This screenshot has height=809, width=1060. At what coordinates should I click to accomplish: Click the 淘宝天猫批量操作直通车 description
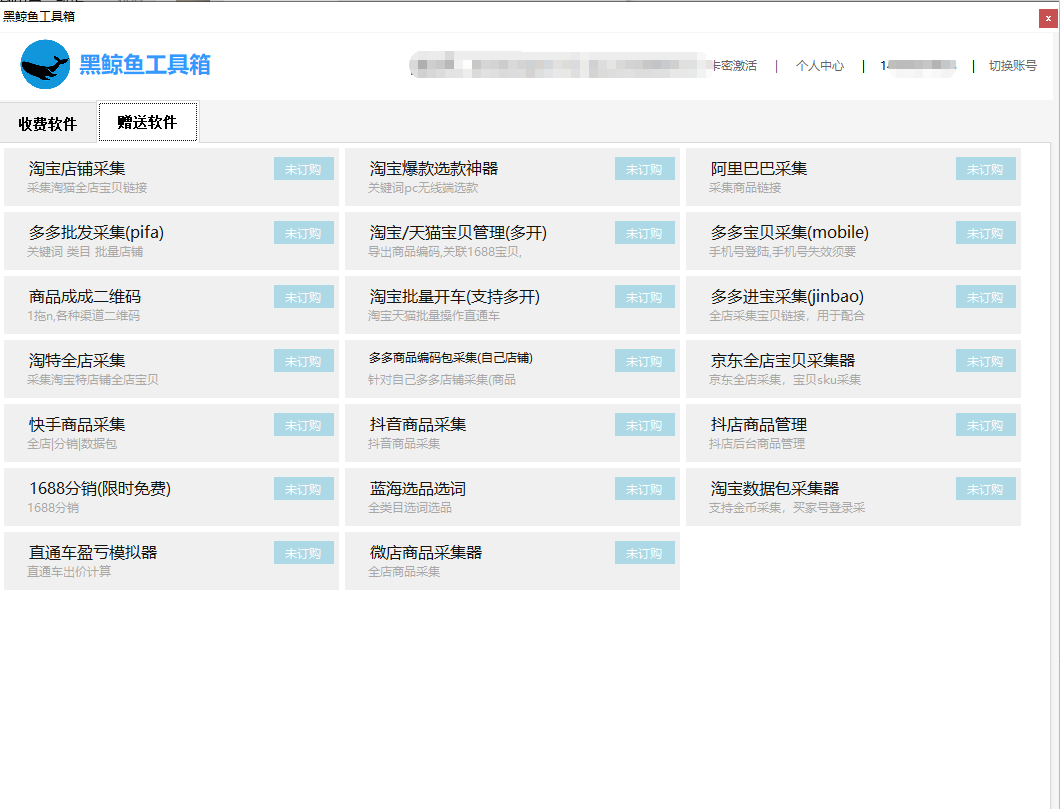click(x=434, y=316)
